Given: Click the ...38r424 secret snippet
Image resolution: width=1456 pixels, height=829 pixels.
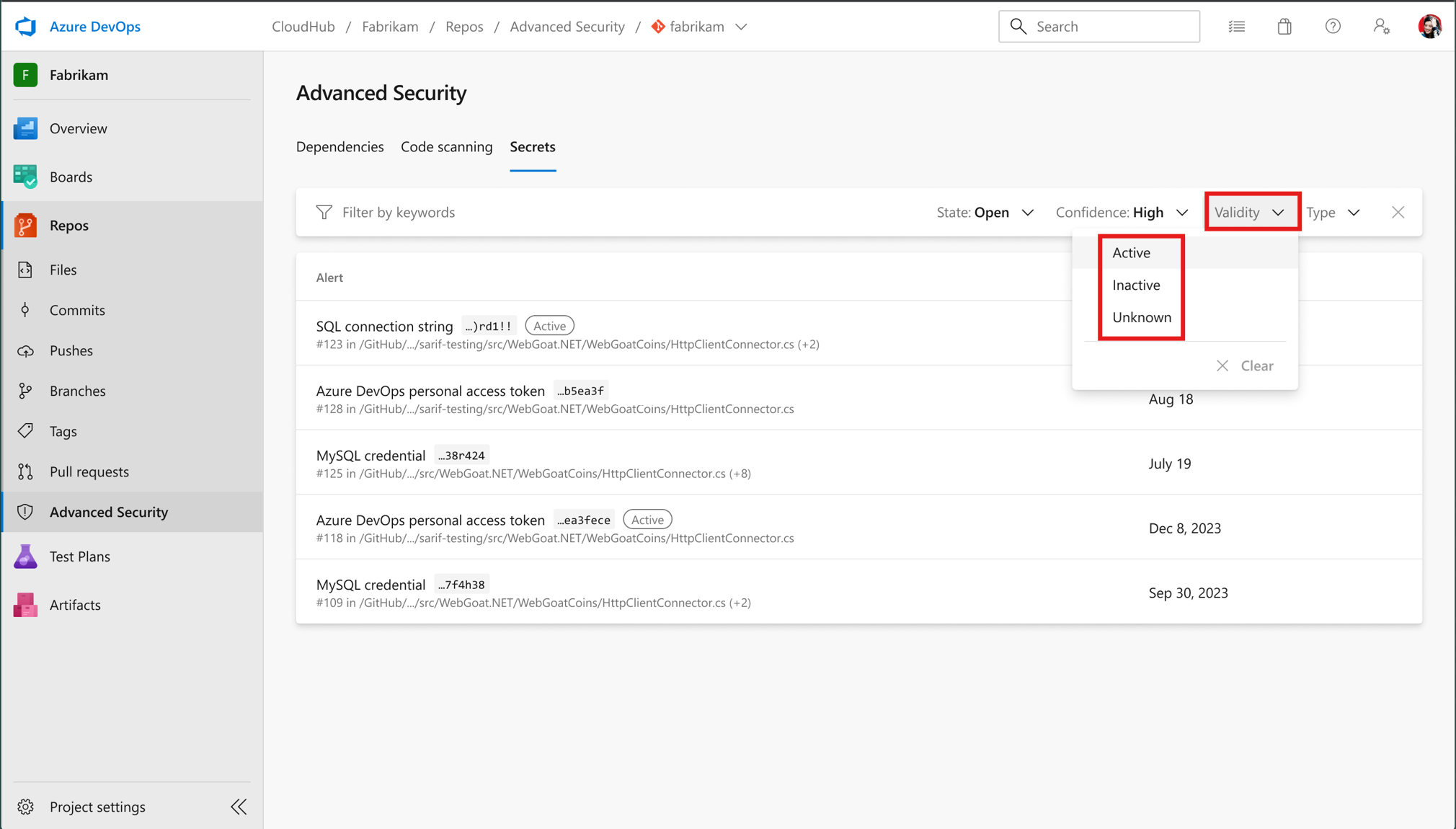Looking at the screenshot, I should click(462, 456).
